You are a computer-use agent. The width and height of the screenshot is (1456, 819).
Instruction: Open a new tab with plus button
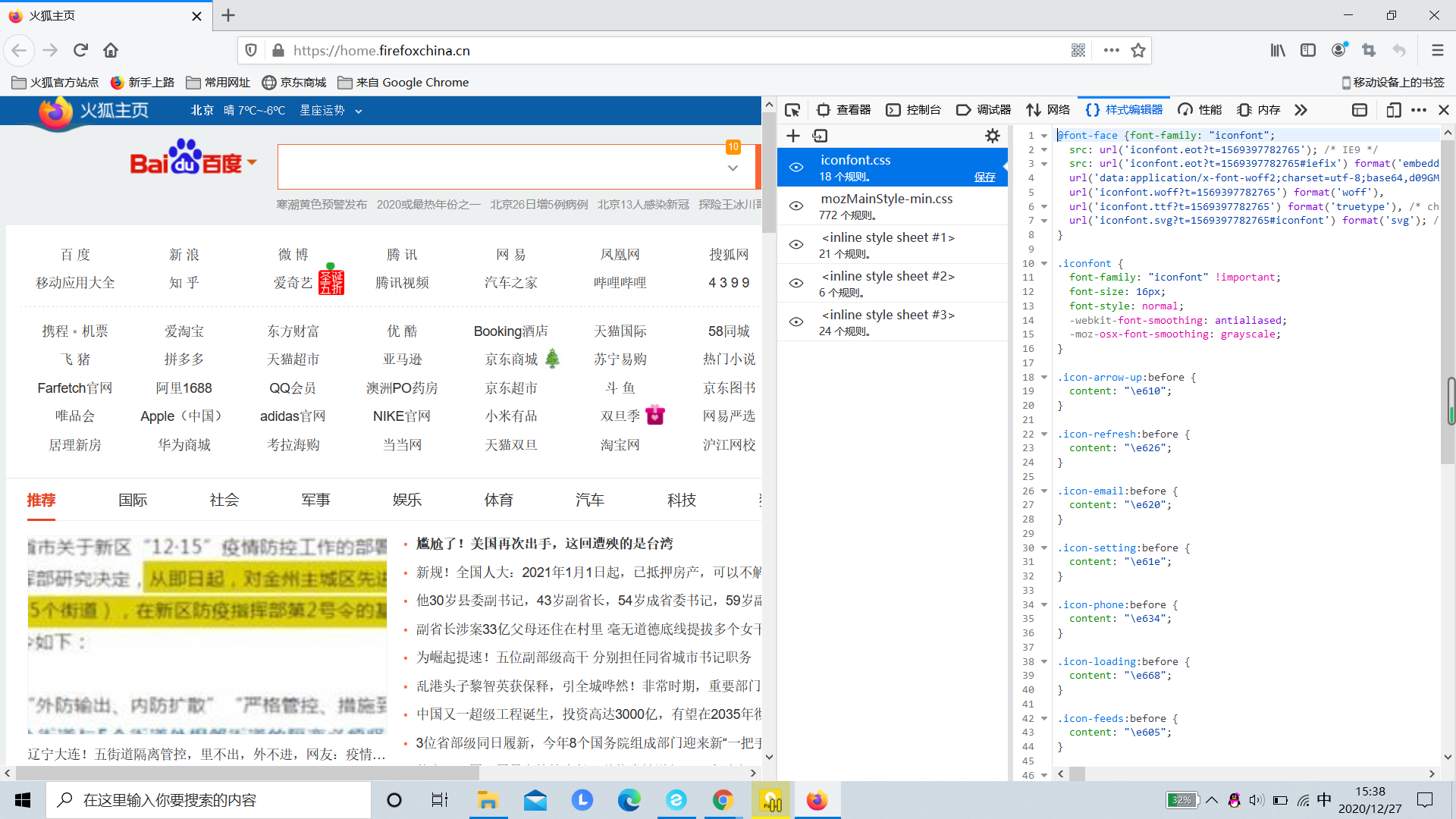[228, 15]
